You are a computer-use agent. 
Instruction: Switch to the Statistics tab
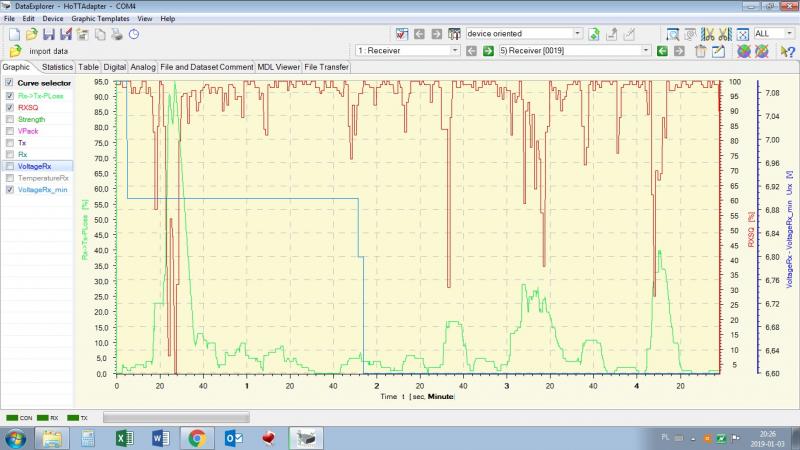coord(57,67)
